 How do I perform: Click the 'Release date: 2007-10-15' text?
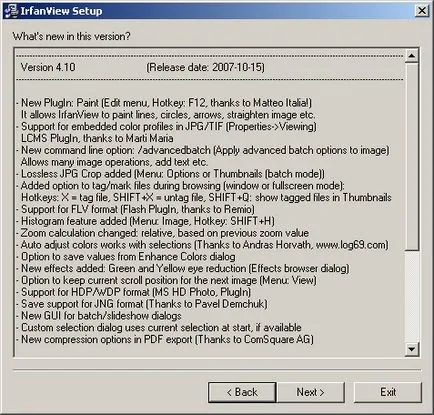[205, 67]
